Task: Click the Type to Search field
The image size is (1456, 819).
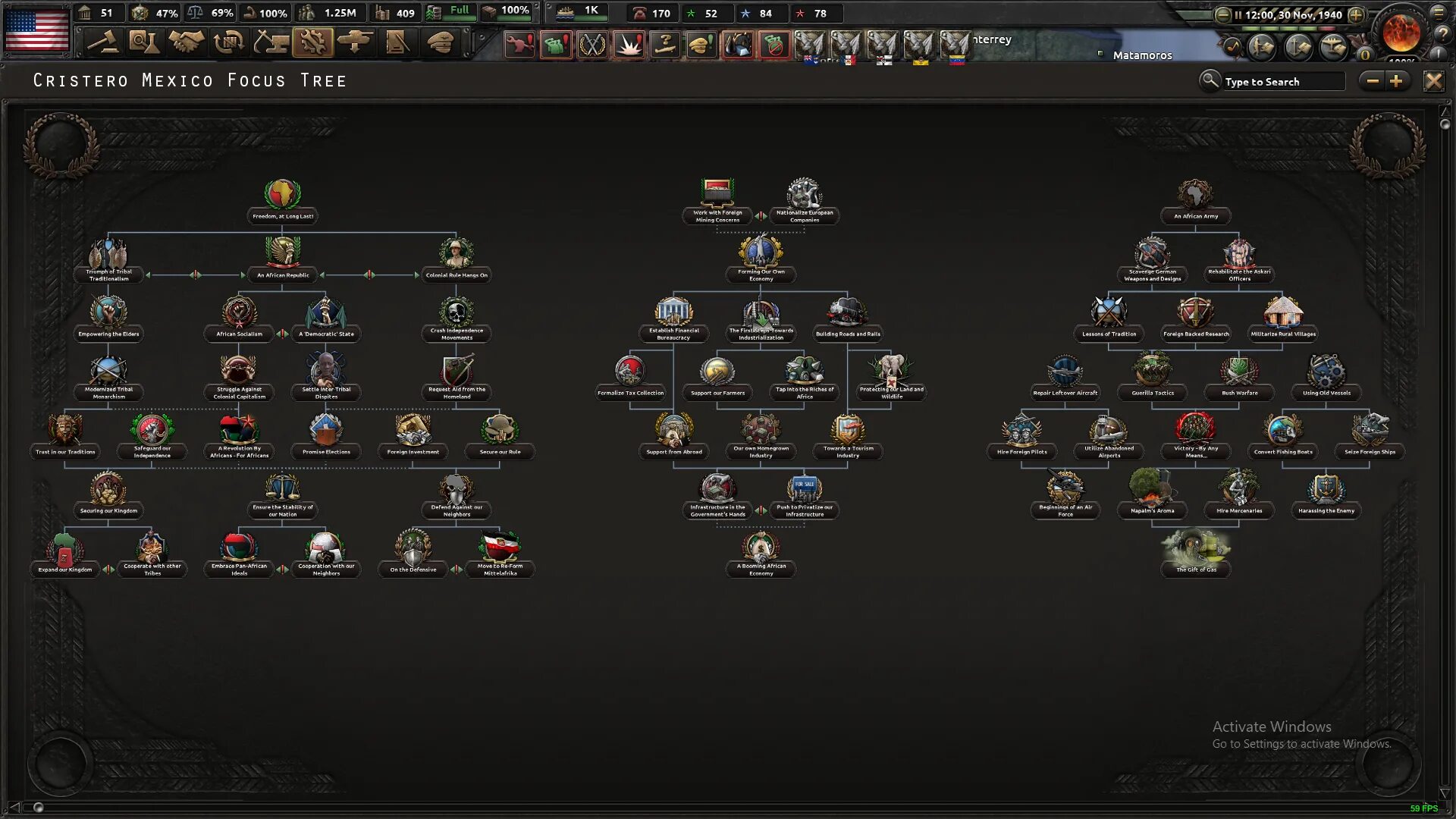Action: [1284, 81]
